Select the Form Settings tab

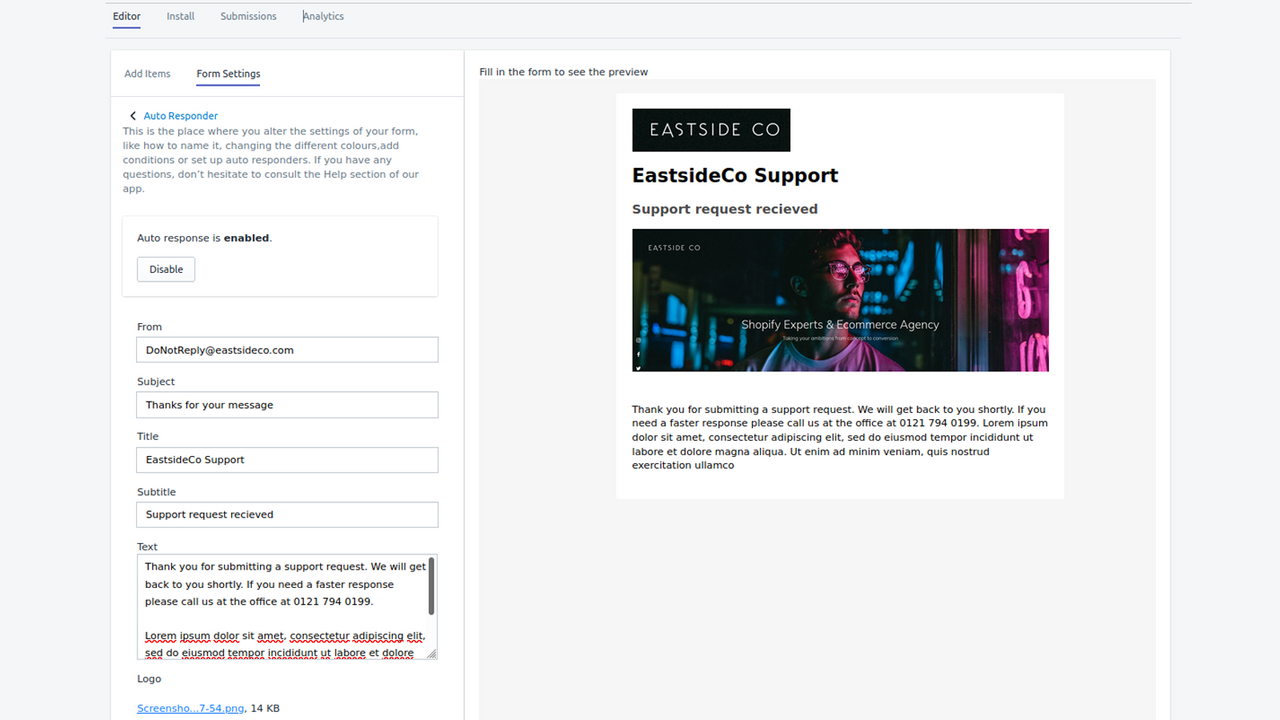click(228, 74)
